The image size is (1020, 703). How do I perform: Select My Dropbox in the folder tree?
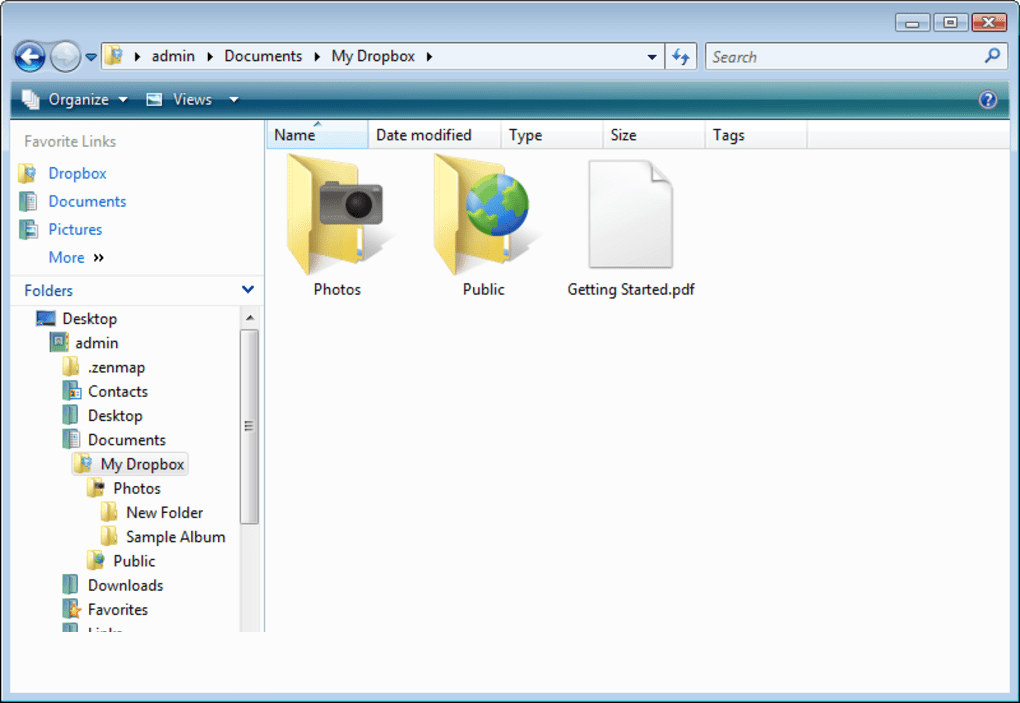tap(142, 464)
